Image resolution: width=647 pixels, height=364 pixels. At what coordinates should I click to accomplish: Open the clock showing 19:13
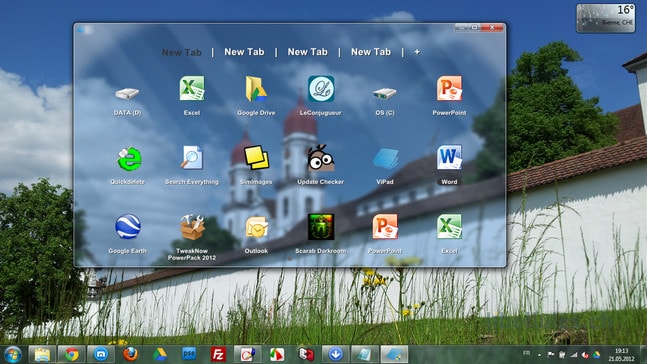click(x=621, y=355)
